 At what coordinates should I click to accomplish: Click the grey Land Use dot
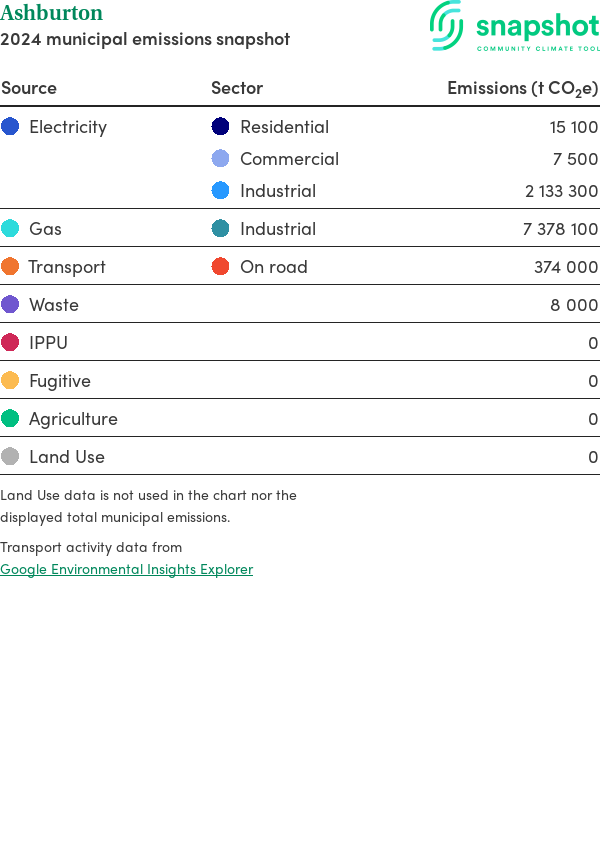tap(10, 456)
